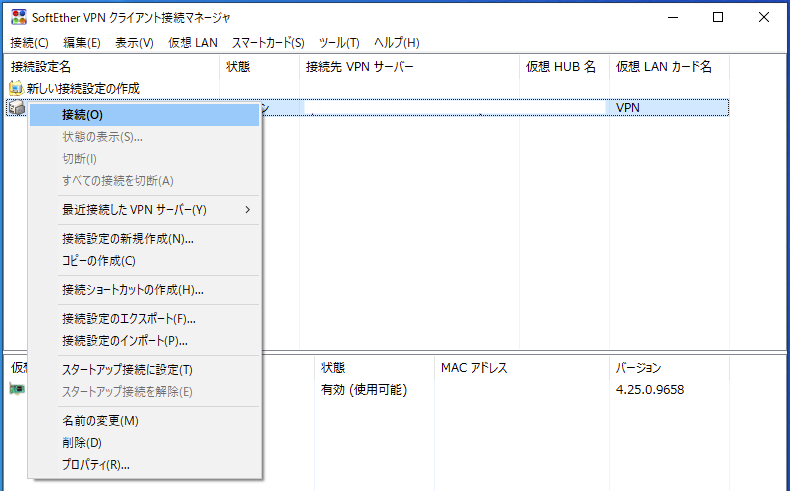Click the virtual LAN card adapter icon

[17, 389]
